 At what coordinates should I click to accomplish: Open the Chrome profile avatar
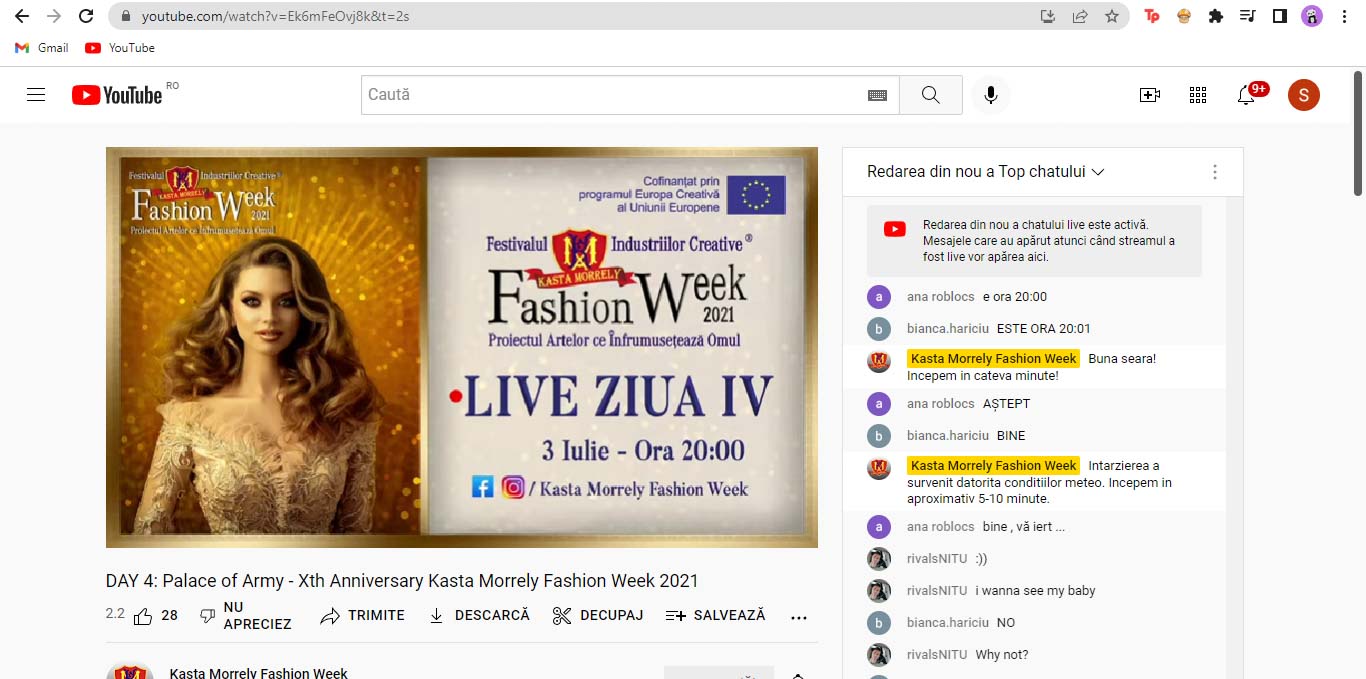[1311, 16]
